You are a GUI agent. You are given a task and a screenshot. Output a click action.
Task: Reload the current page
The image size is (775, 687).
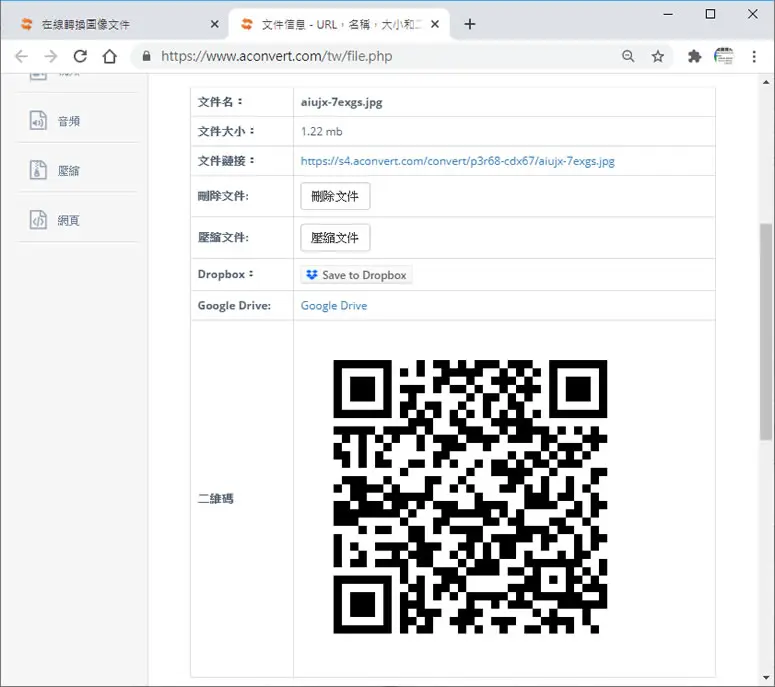(x=80, y=56)
